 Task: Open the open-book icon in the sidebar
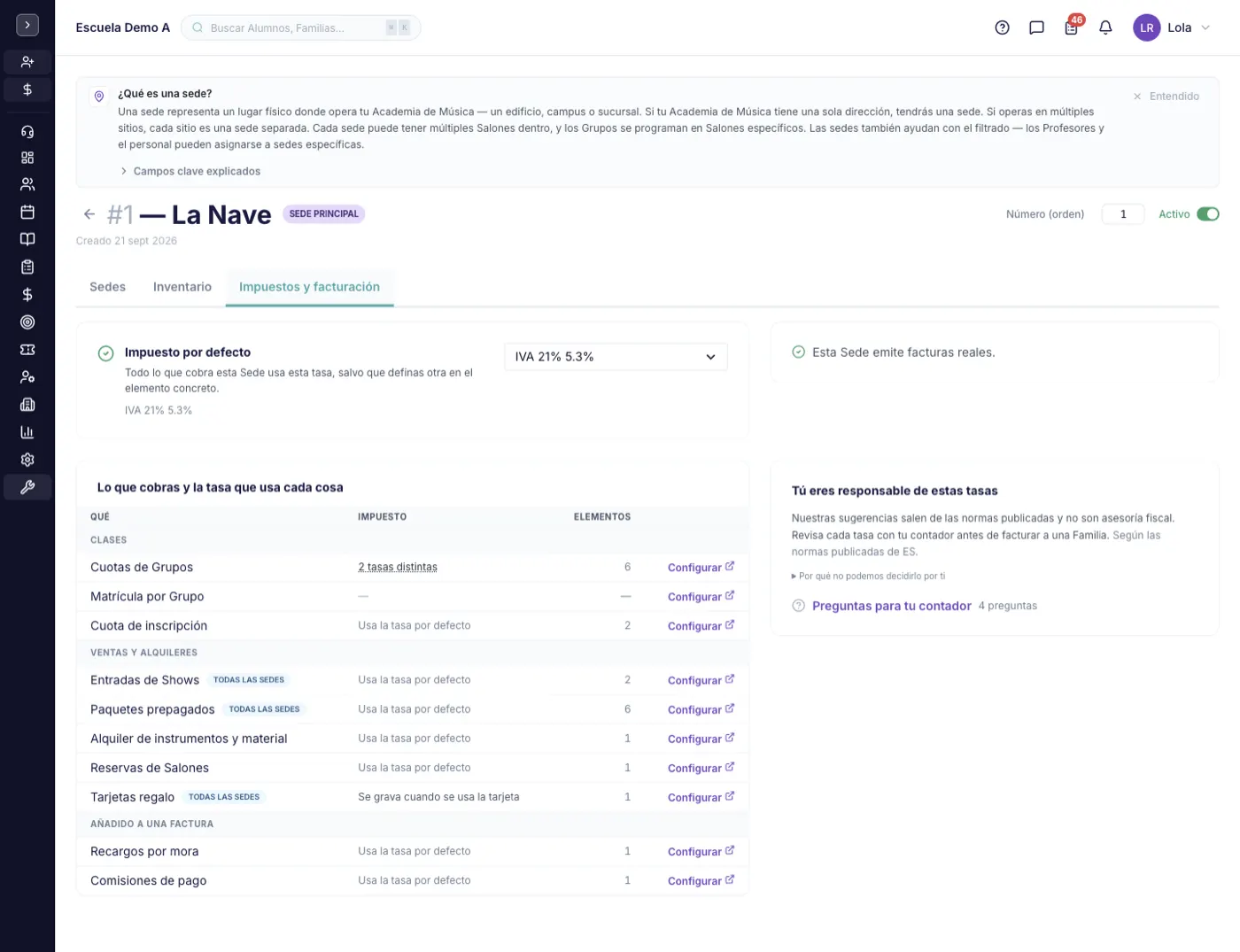click(x=27, y=239)
